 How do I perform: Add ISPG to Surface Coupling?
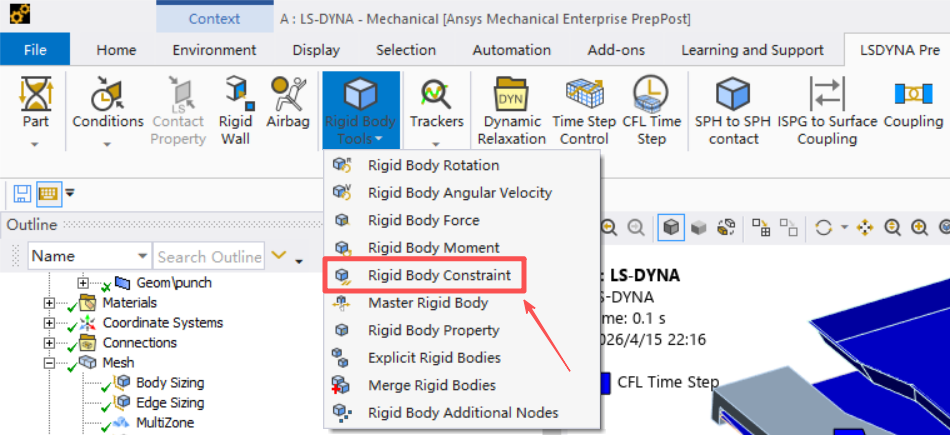coord(827,111)
